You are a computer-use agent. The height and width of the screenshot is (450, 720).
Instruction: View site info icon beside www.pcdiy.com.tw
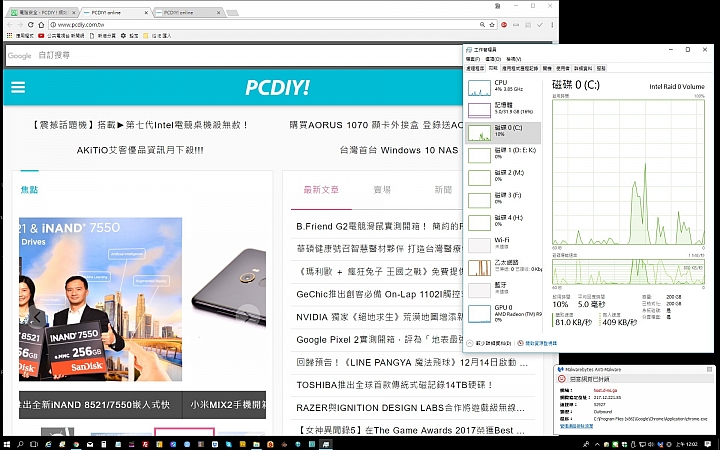coord(53,25)
